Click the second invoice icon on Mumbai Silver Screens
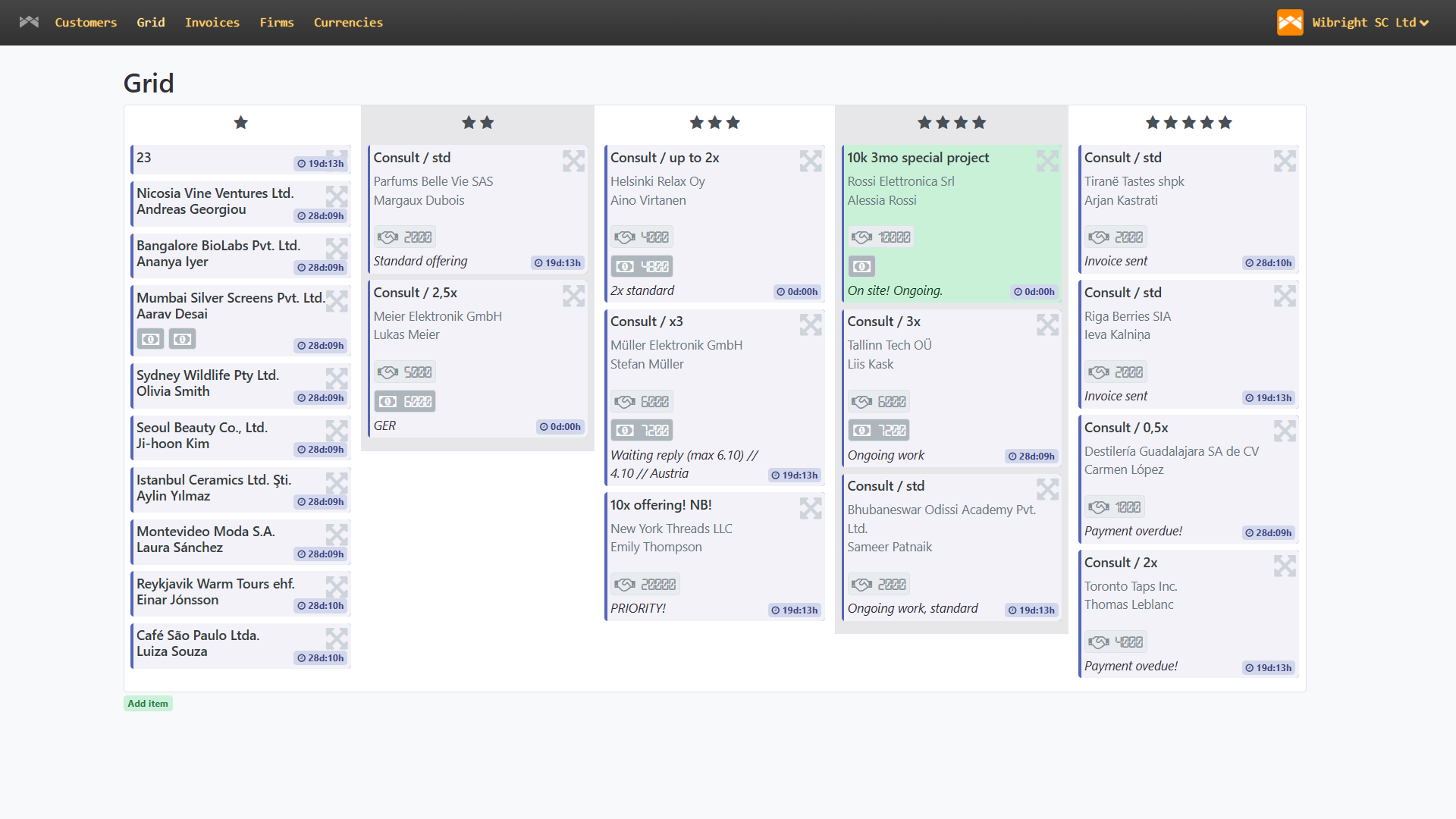 (x=182, y=339)
